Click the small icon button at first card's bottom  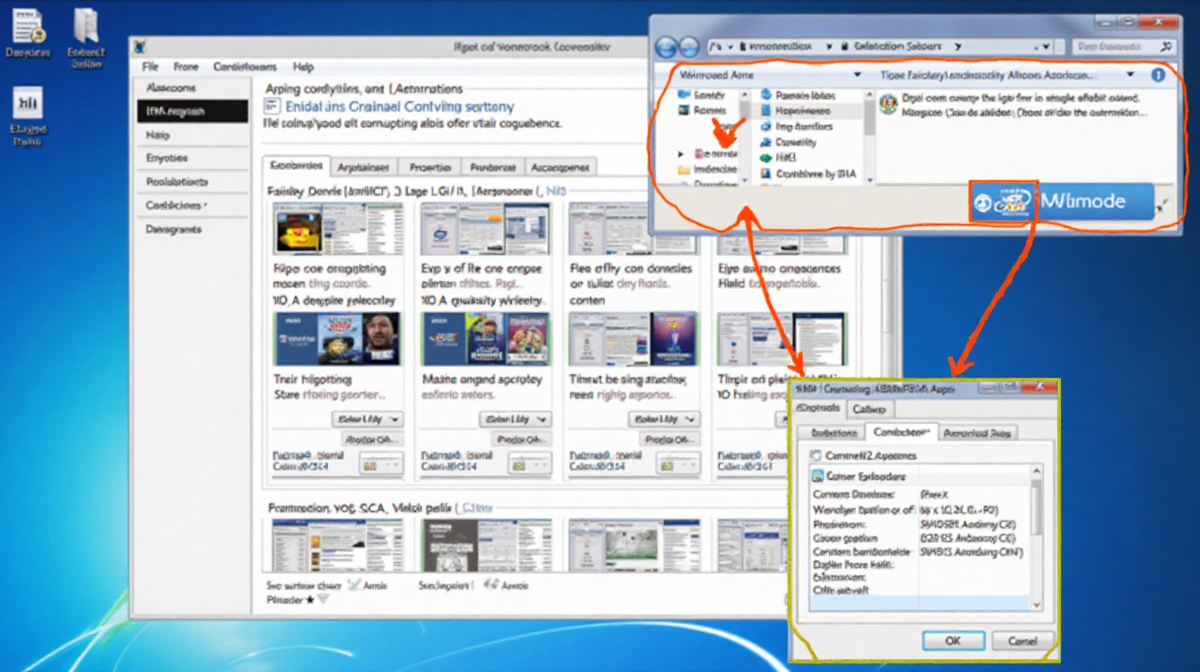pyautogui.click(x=380, y=464)
